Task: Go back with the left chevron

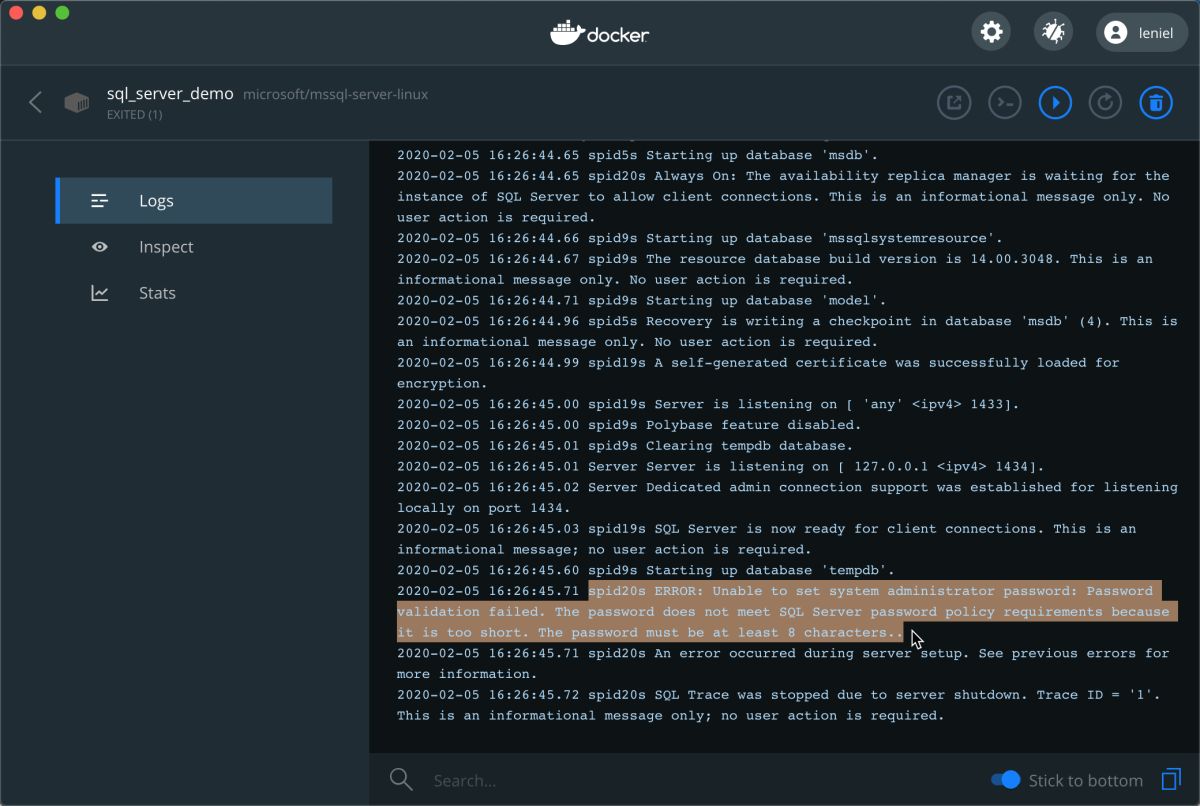Action: click(36, 102)
